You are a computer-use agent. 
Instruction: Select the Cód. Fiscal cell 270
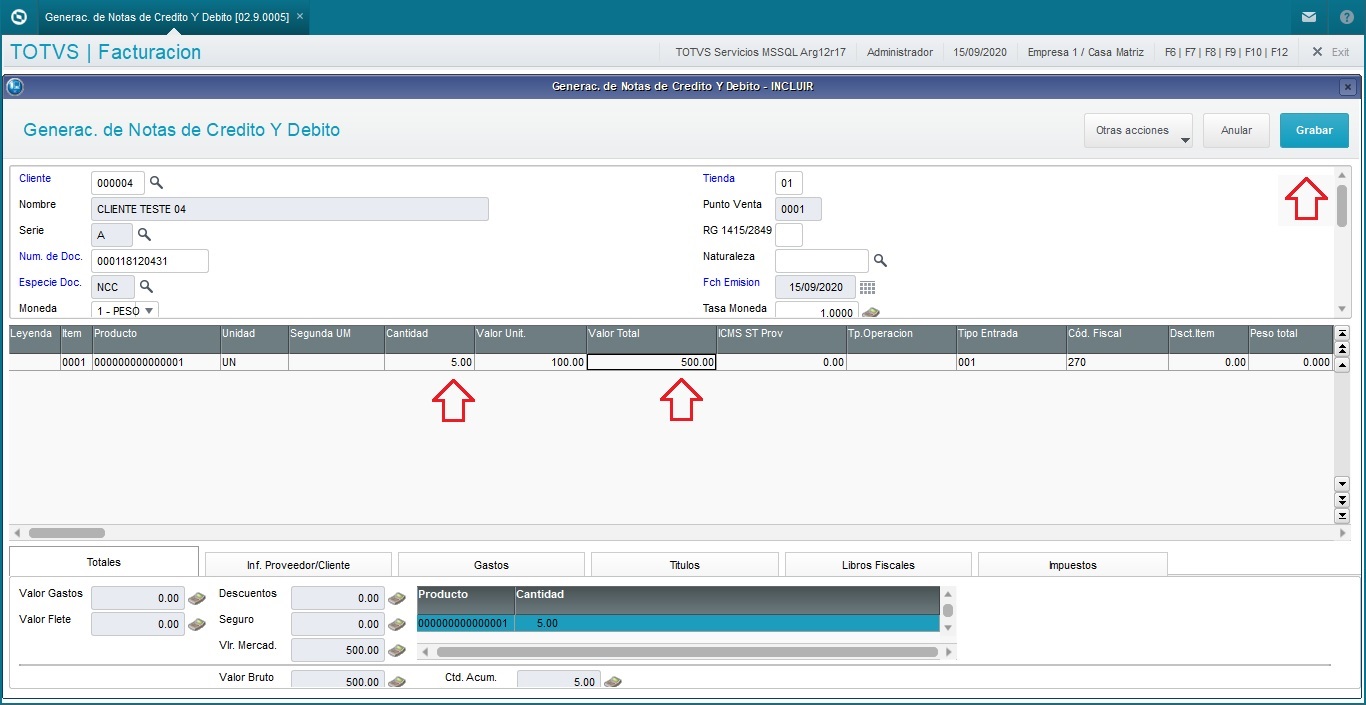pos(1117,362)
